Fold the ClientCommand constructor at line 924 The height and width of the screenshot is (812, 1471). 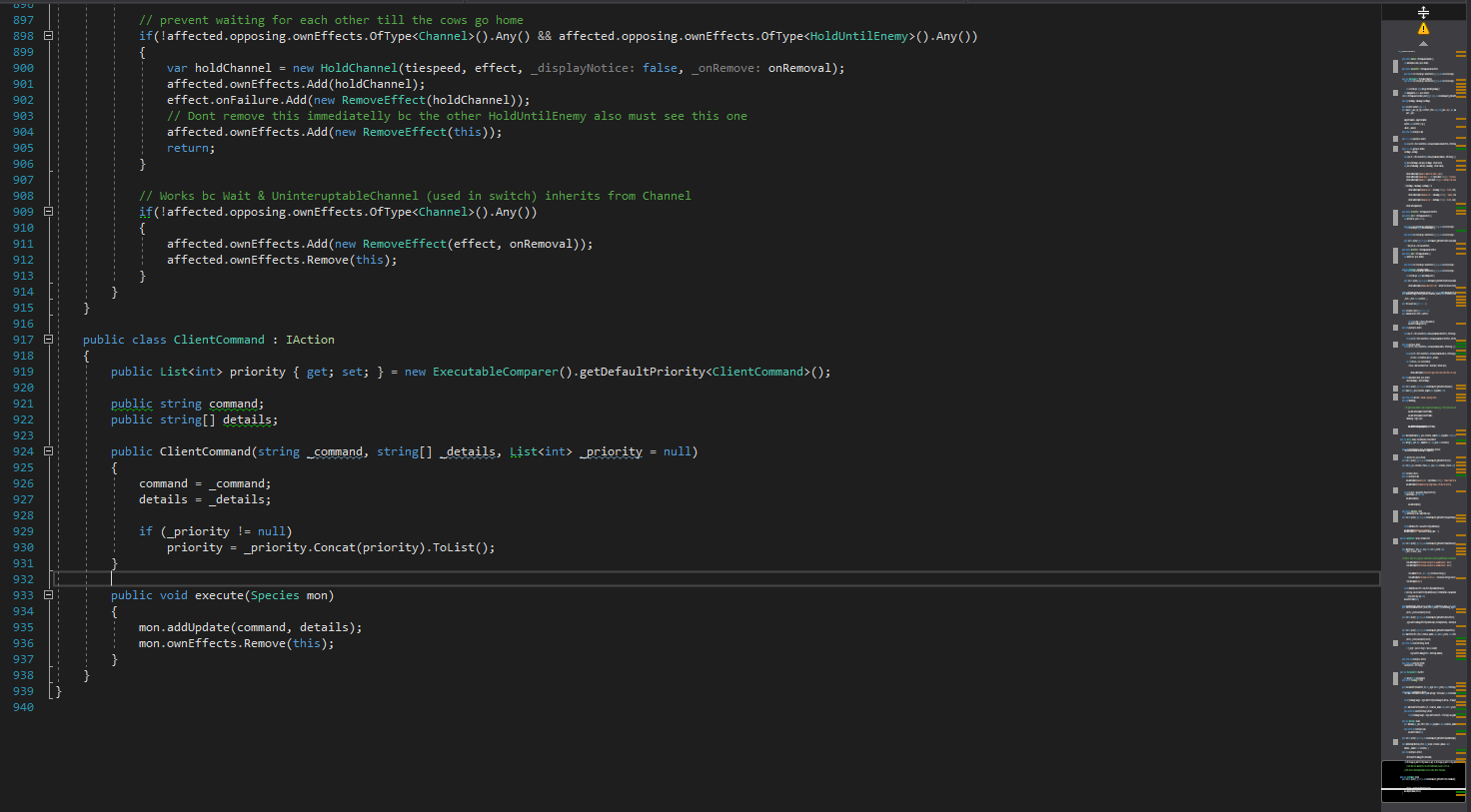pos(48,451)
